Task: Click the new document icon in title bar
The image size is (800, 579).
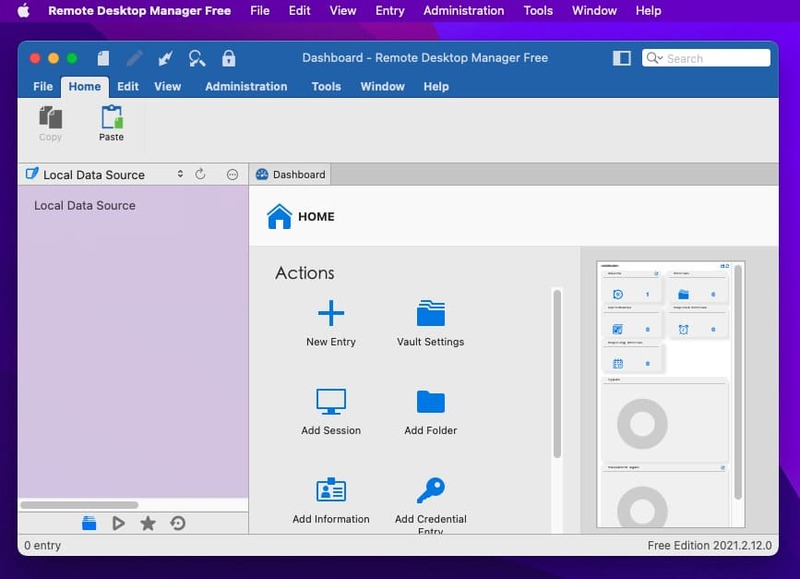Action: click(x=103, y=58)
